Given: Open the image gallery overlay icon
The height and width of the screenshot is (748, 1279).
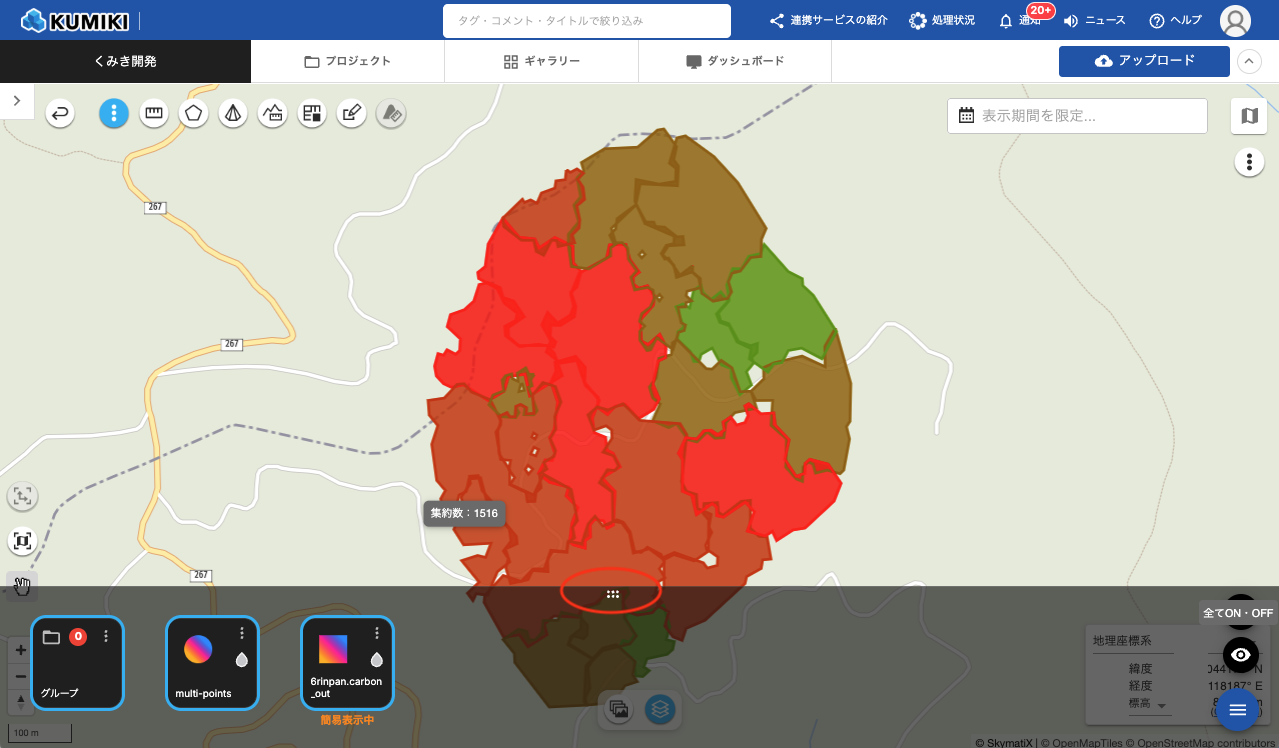Looking at the screenshot, I should coord(619,709).
